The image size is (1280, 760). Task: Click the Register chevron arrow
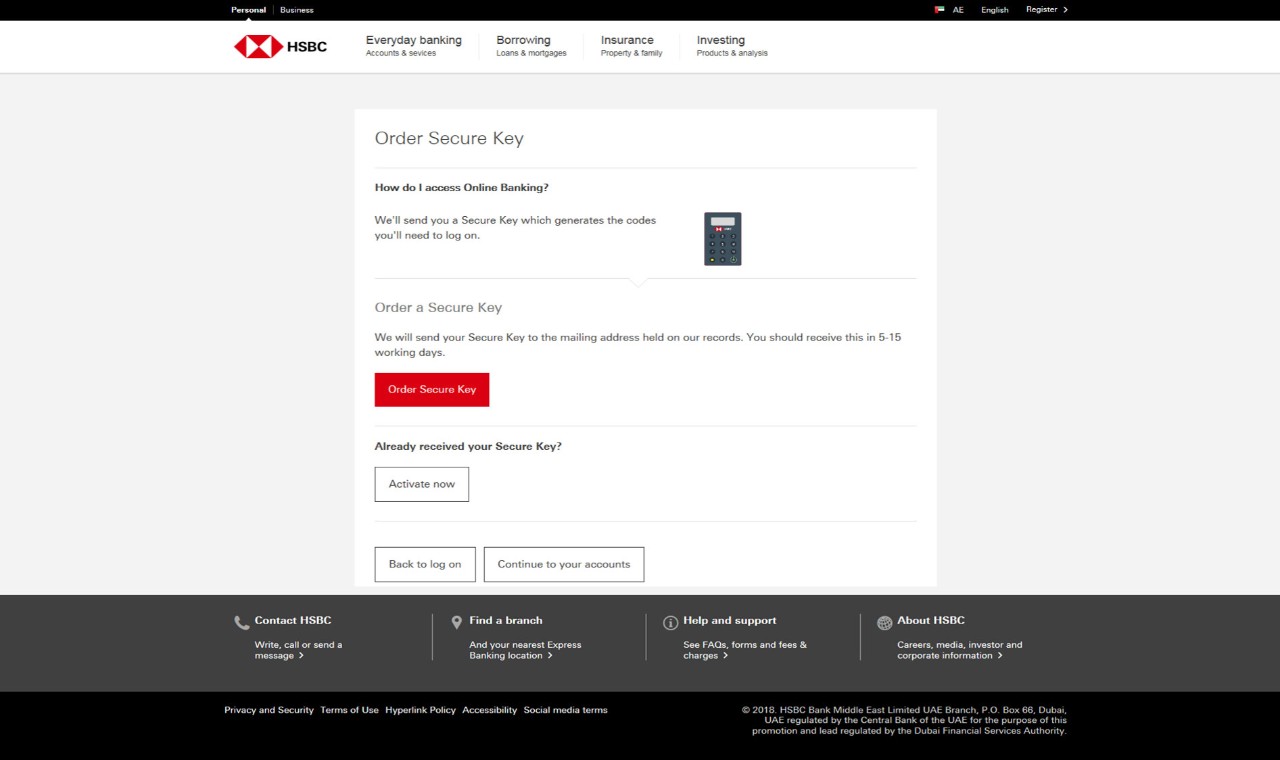click(1065, 10)
